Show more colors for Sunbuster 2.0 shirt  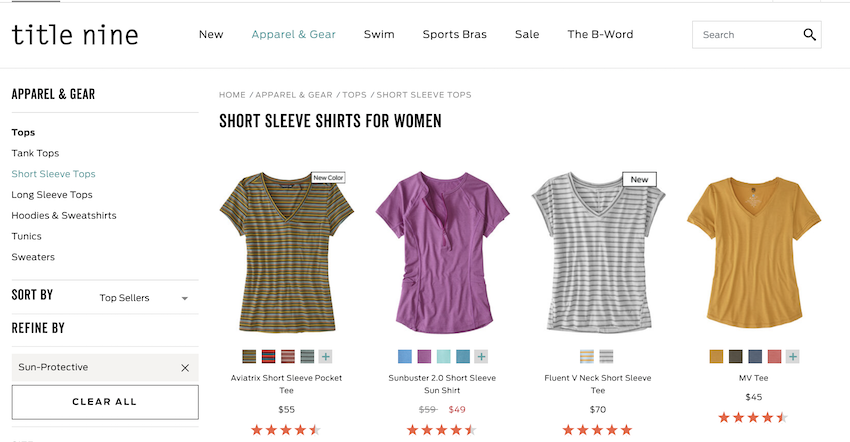(x=481, y=356)
